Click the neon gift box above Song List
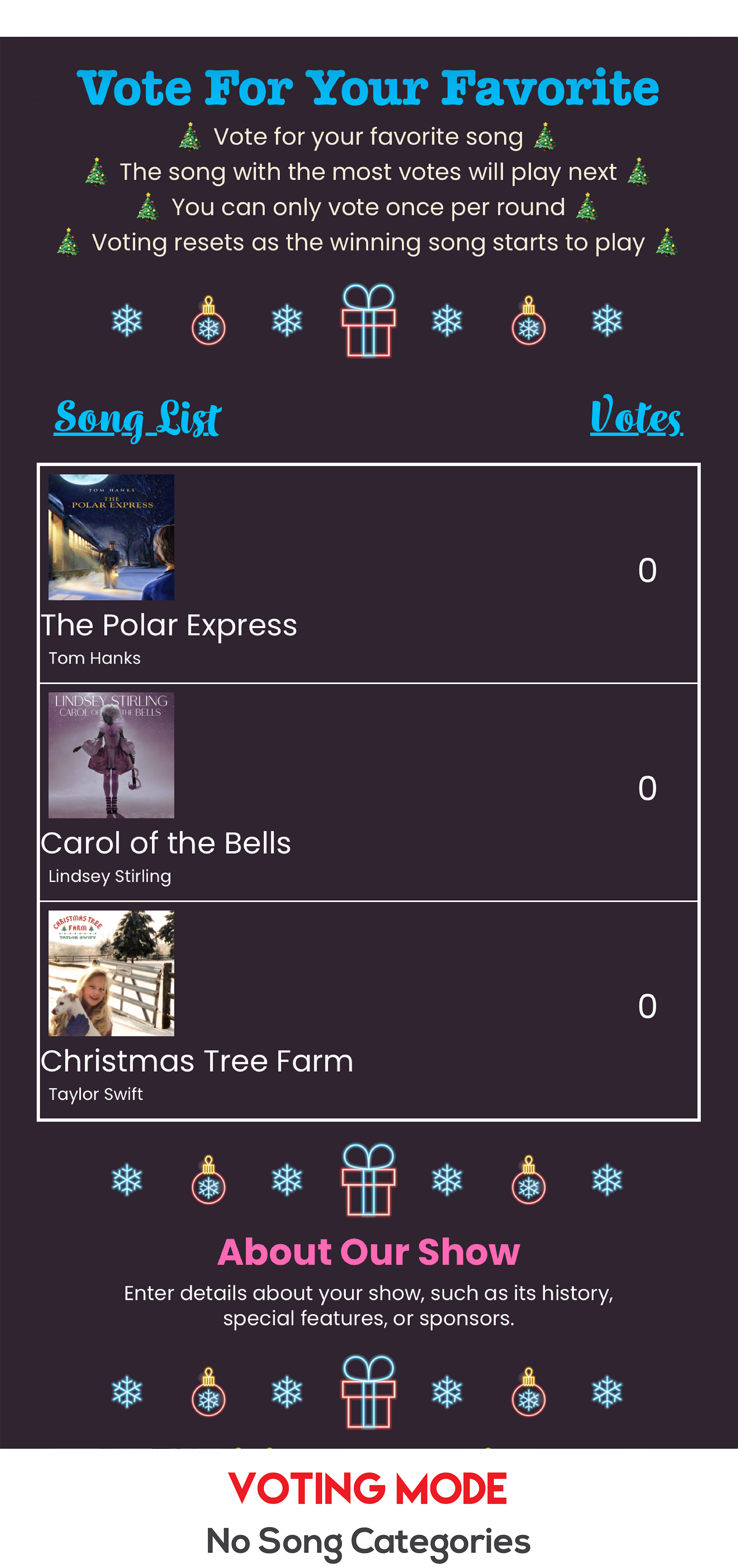 (368, 320)
